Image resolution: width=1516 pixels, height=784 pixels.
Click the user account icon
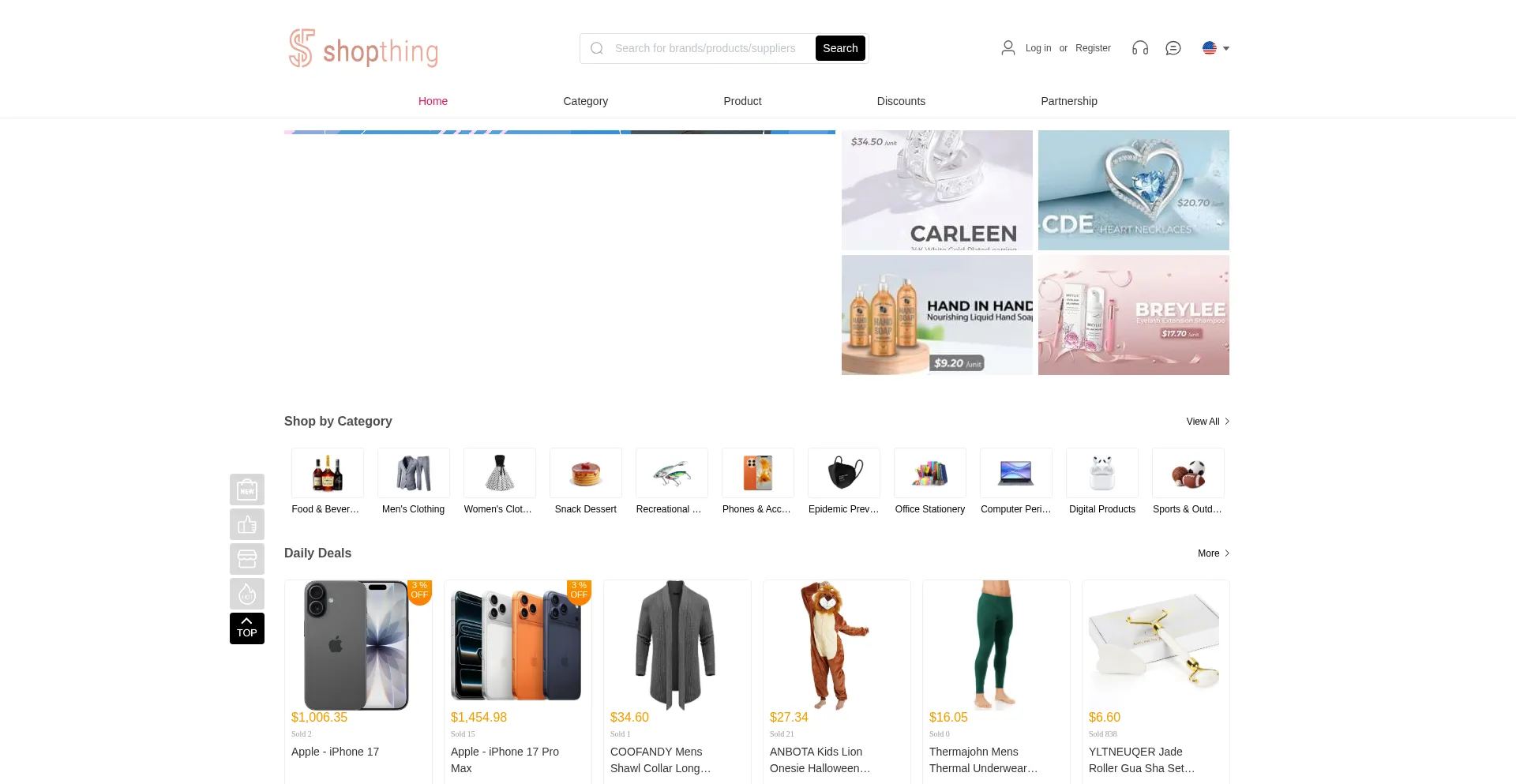1008,48
